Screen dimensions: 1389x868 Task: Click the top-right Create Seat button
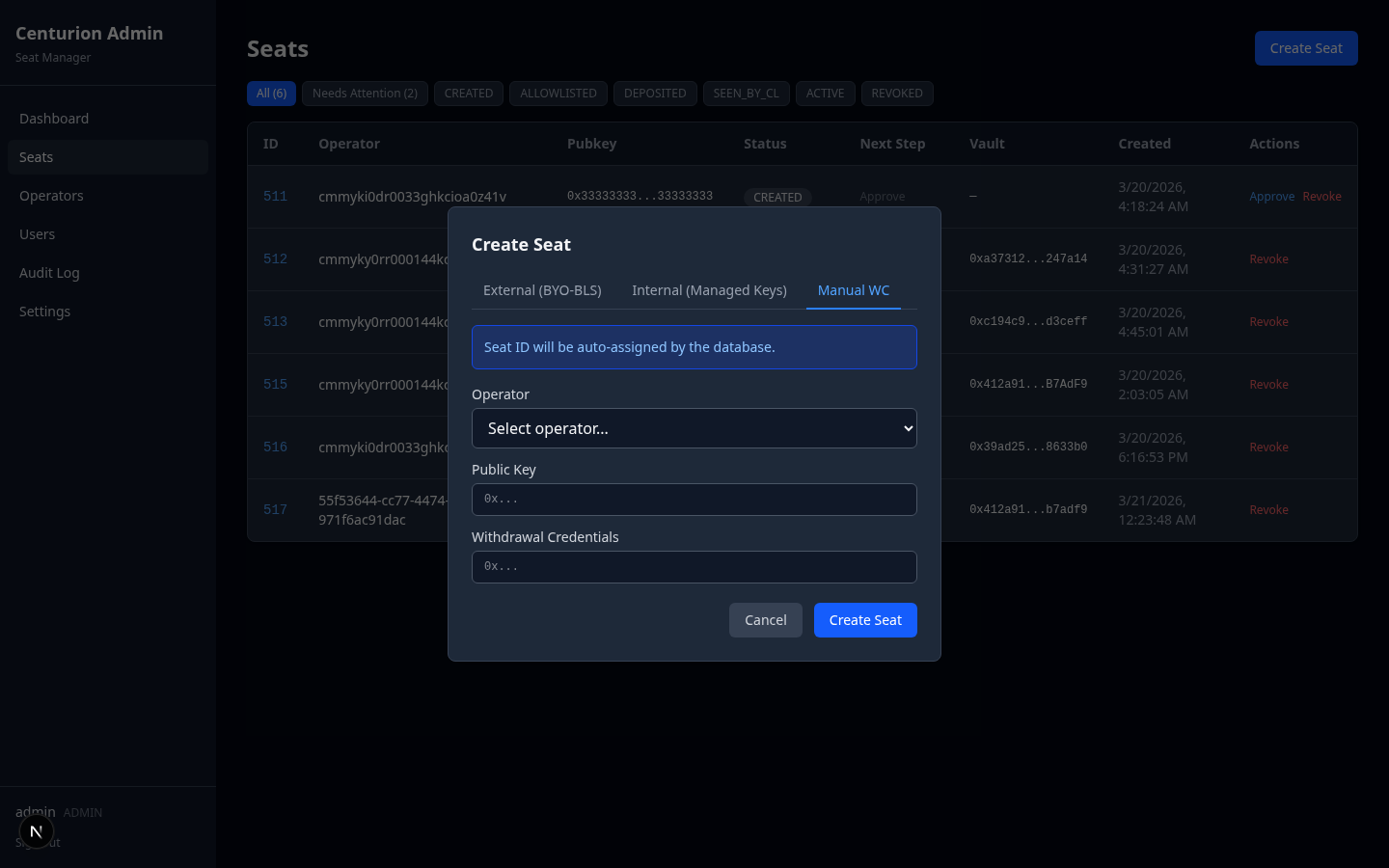point(1305,48)
